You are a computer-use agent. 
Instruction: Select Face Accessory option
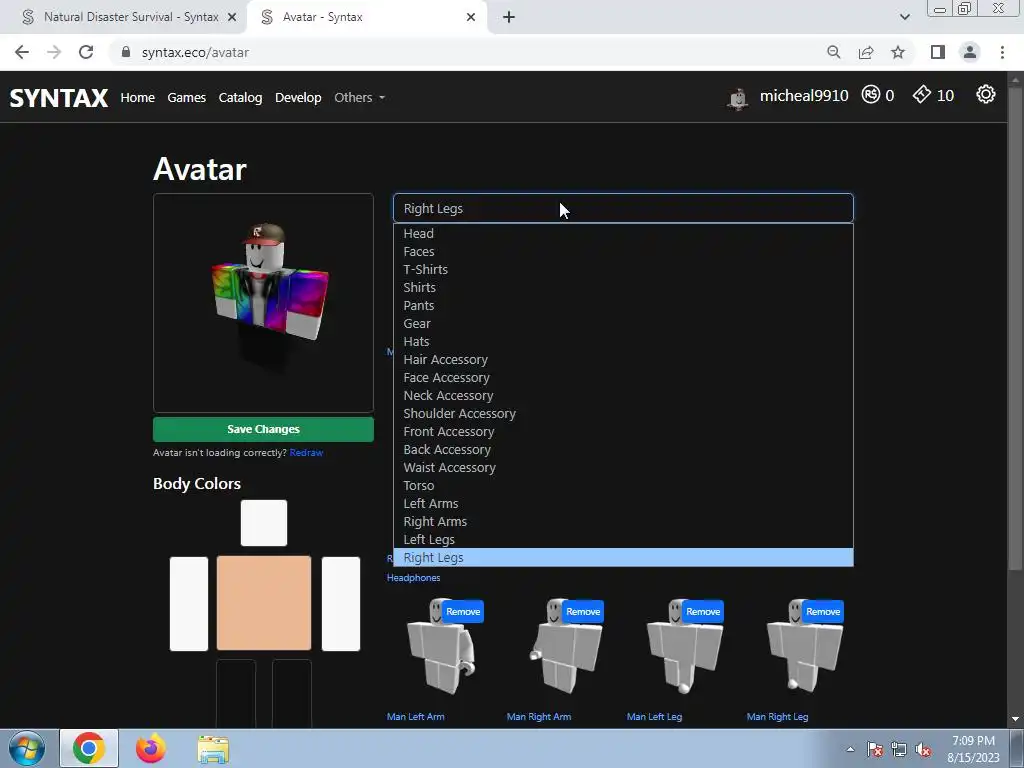[x=623, y=377]
